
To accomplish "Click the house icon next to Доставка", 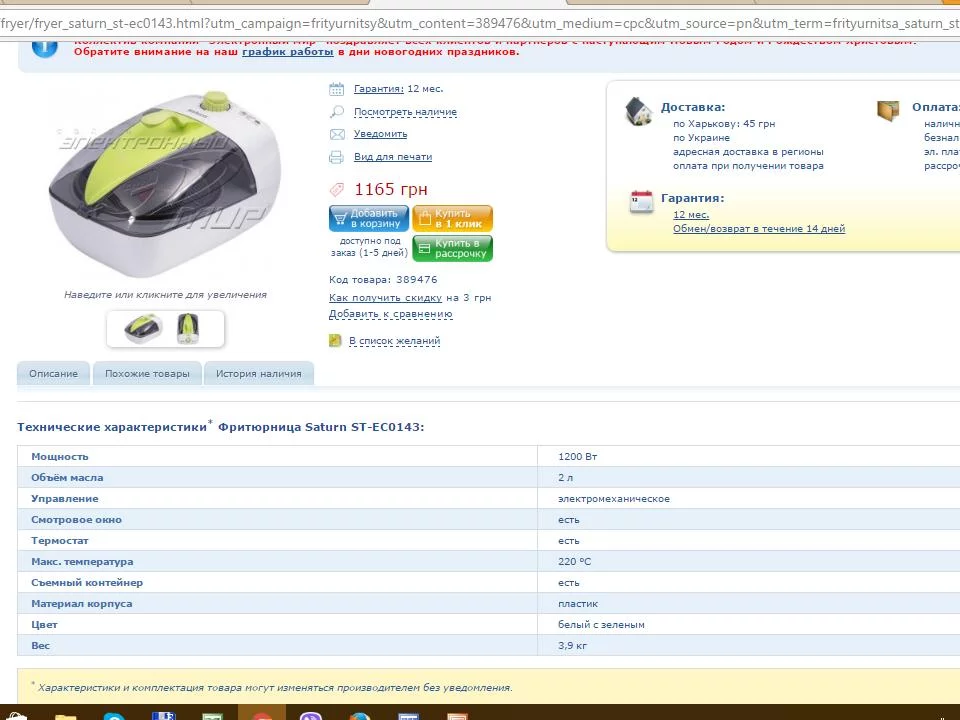I will 639,112.
